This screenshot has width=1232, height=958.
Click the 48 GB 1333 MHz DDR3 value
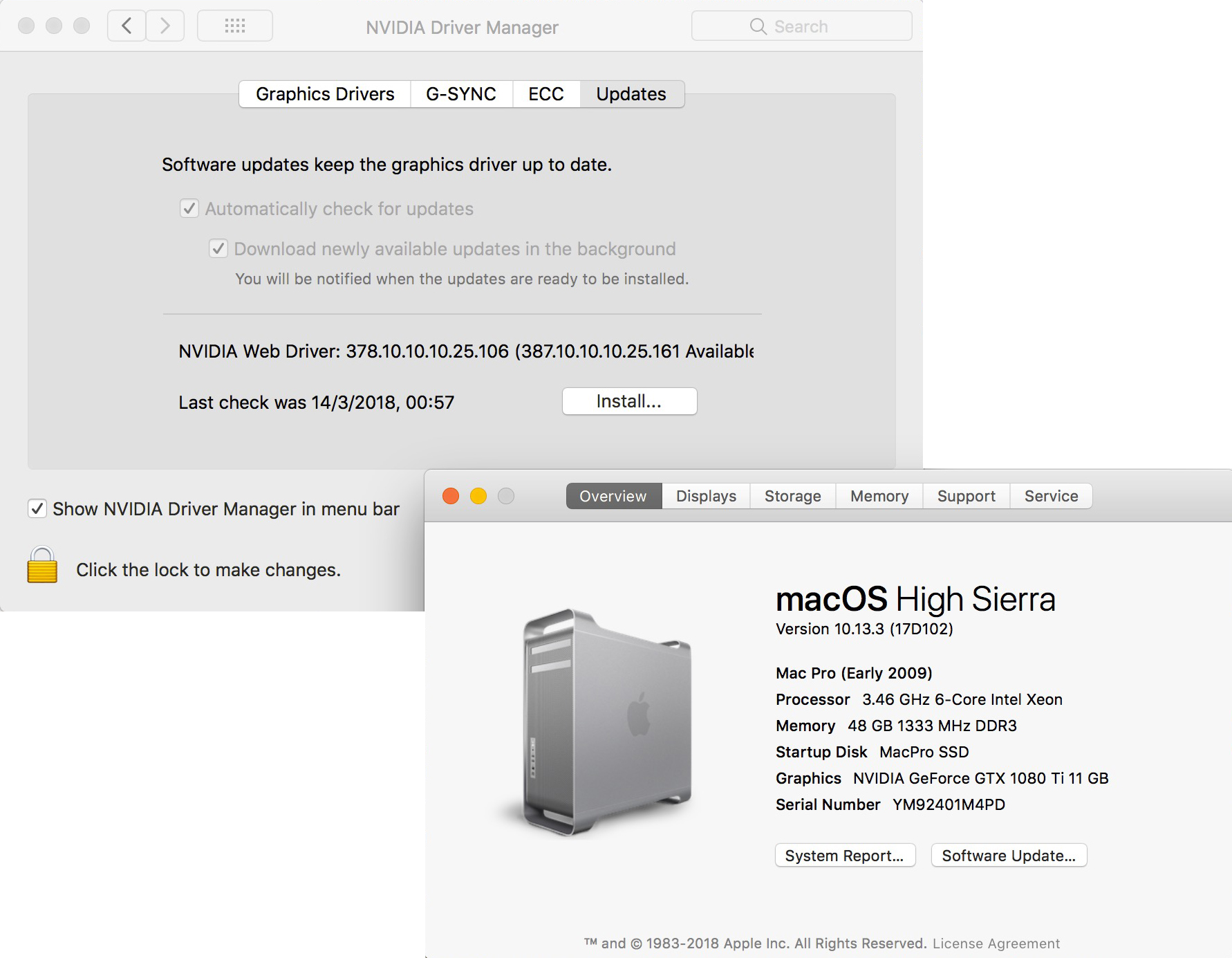click(932, 726)
